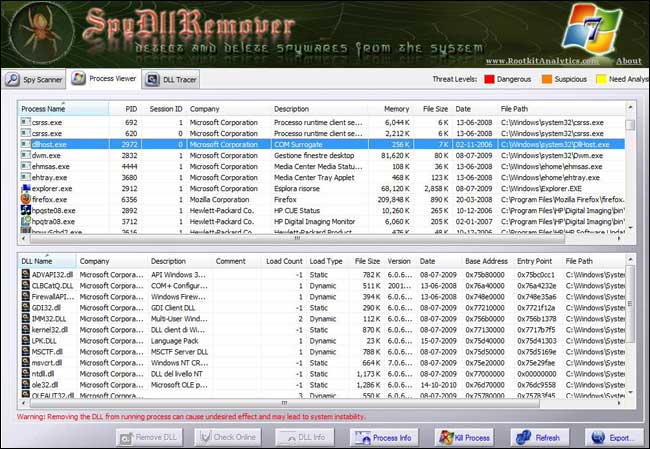Click the Remove DLL button
This screenshot has height=449, width=650.
149,437
